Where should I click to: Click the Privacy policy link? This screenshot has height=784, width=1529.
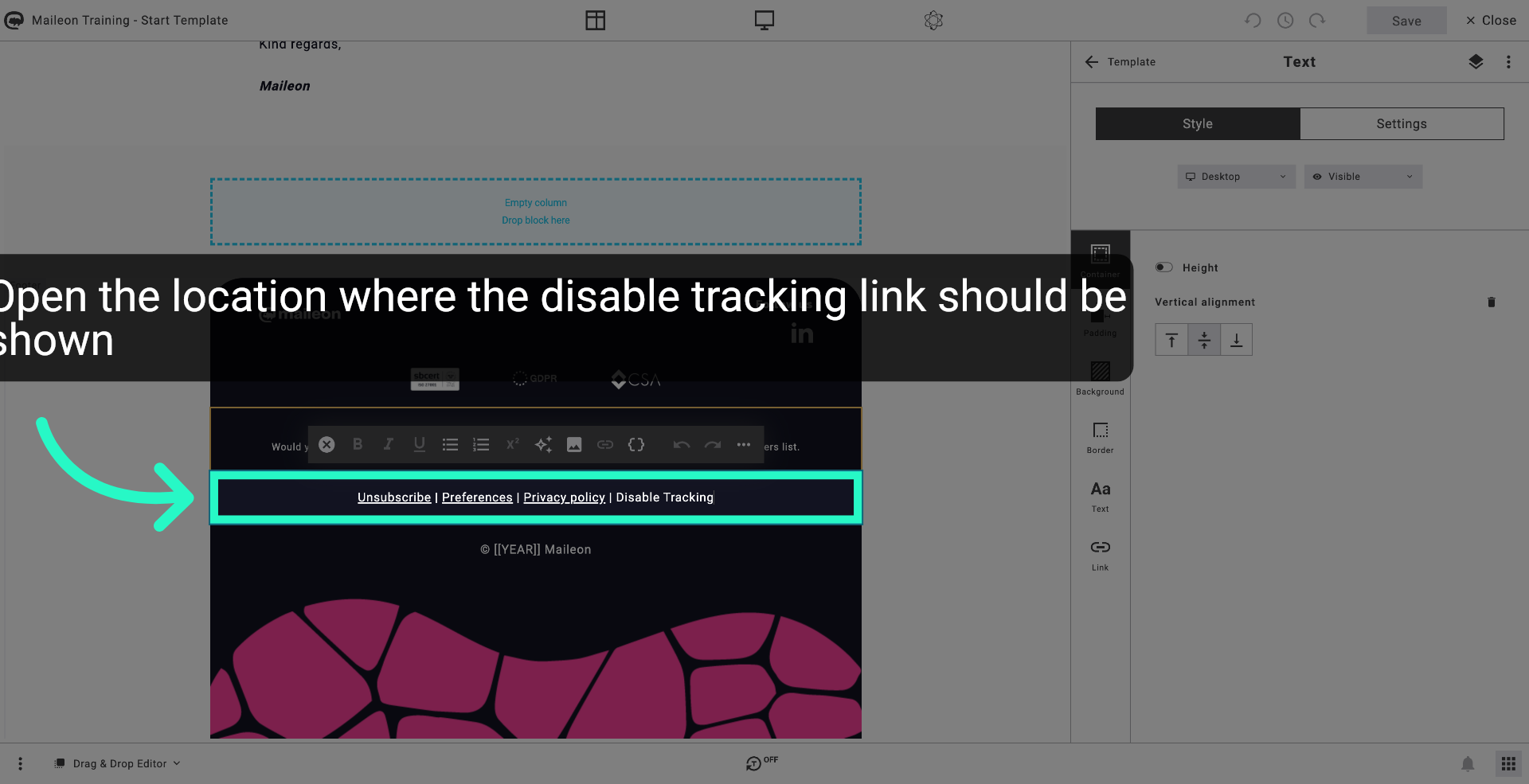[x=564, y=497]
